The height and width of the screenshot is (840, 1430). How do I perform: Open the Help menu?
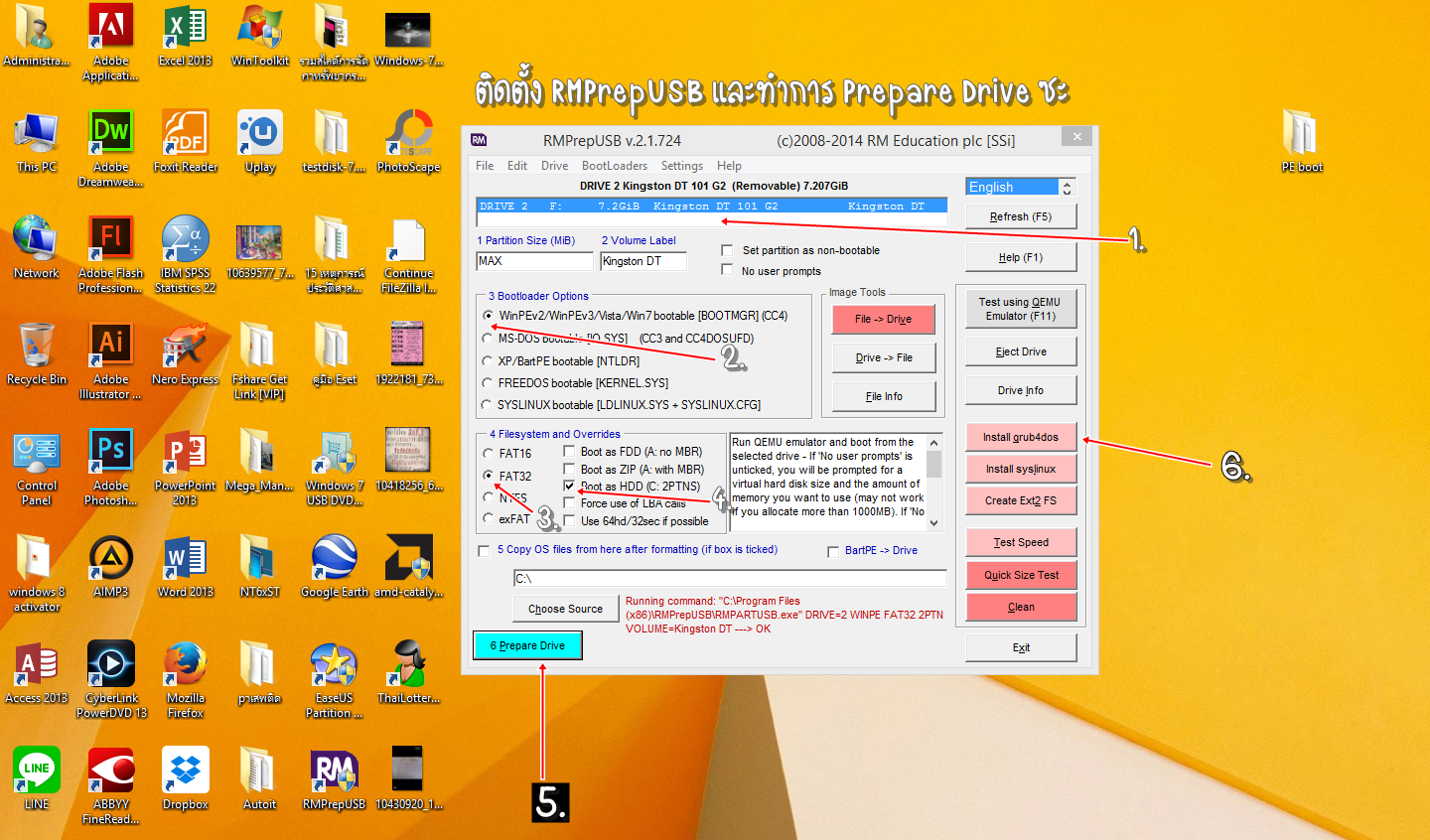729,166
